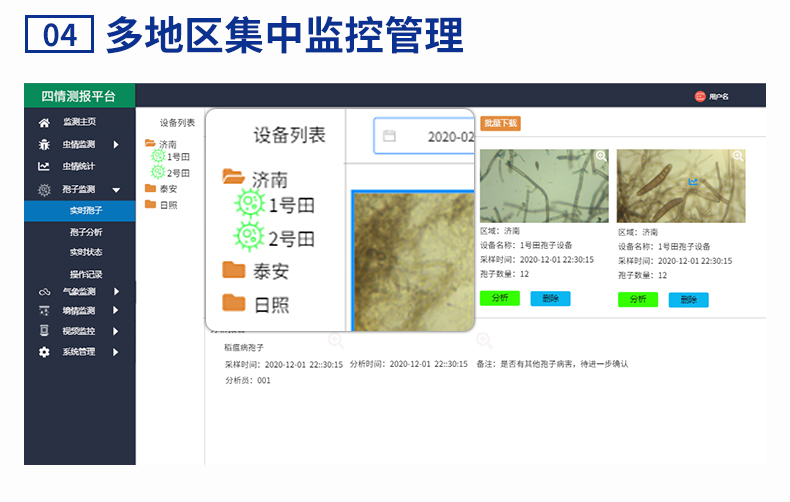Click the 系统管理 gear icon
Screen dimensions: 790x502
click(44, 352)
